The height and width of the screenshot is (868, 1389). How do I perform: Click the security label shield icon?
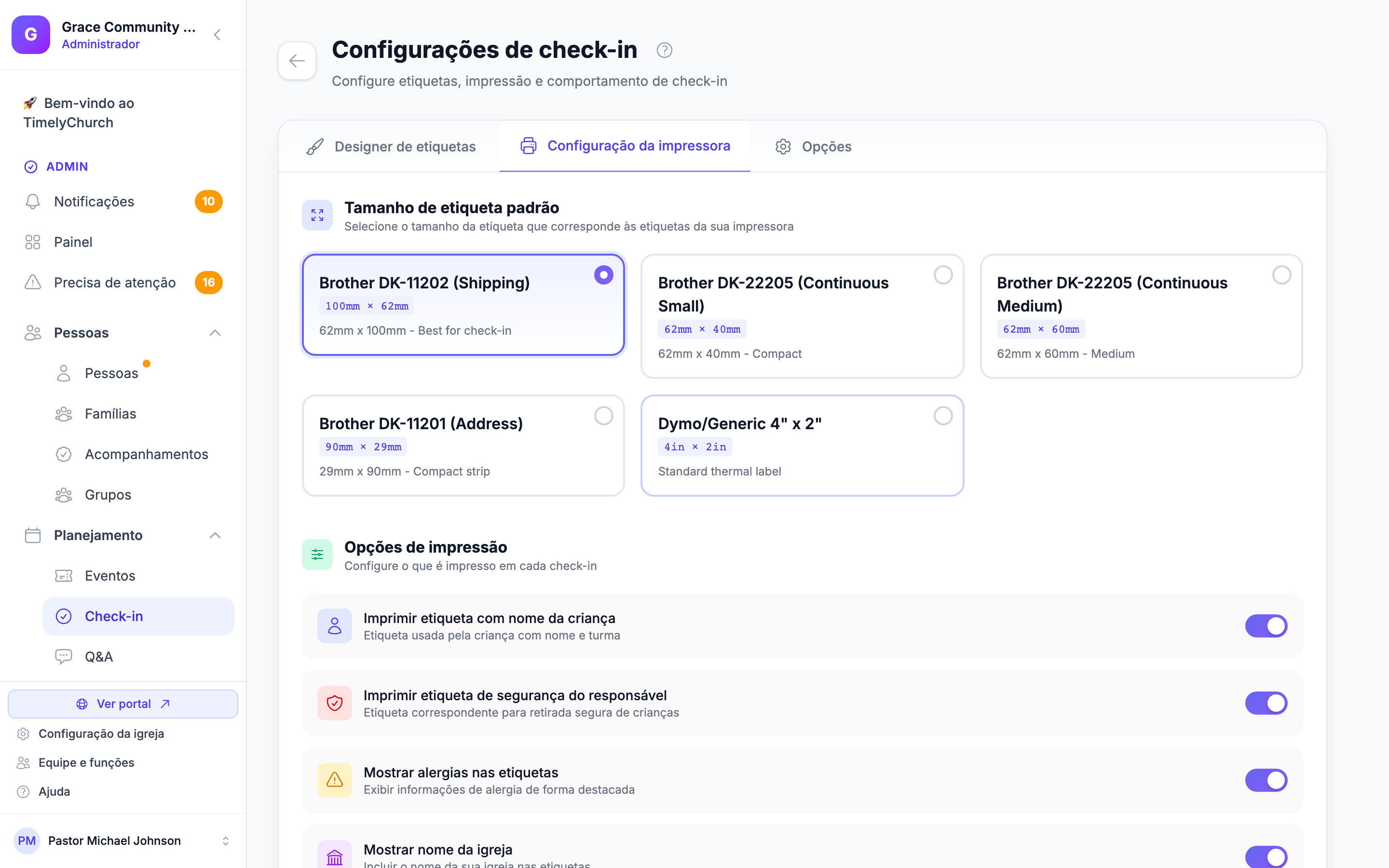pos(335,703)
